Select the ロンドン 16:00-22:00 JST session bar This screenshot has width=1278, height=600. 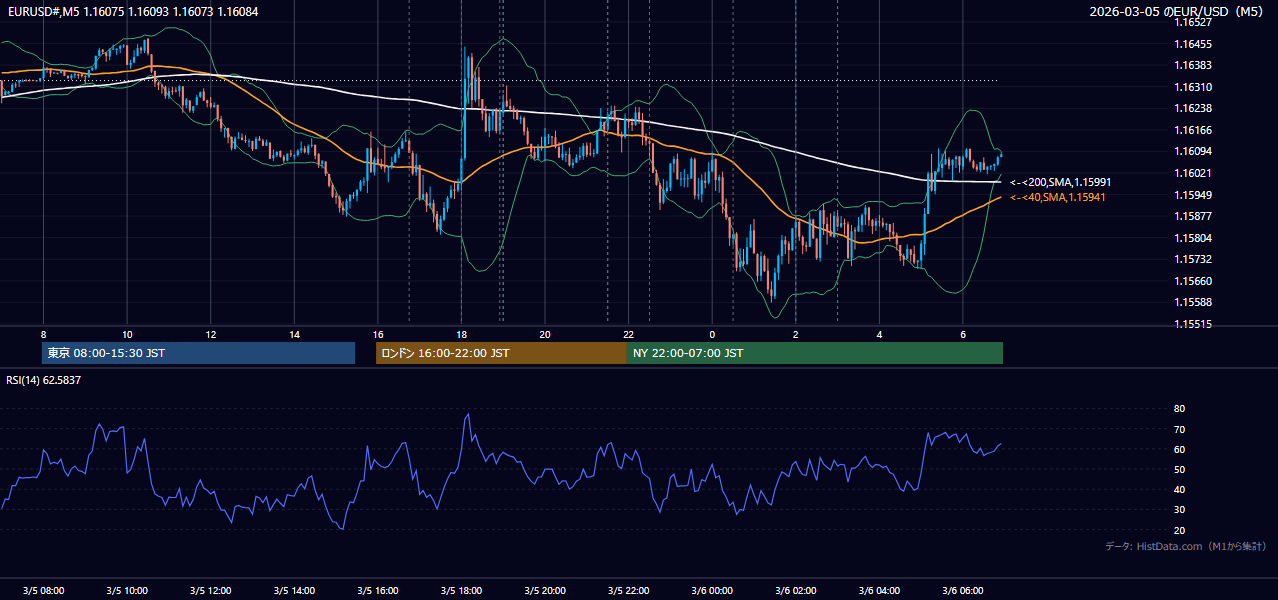point(501,353)
